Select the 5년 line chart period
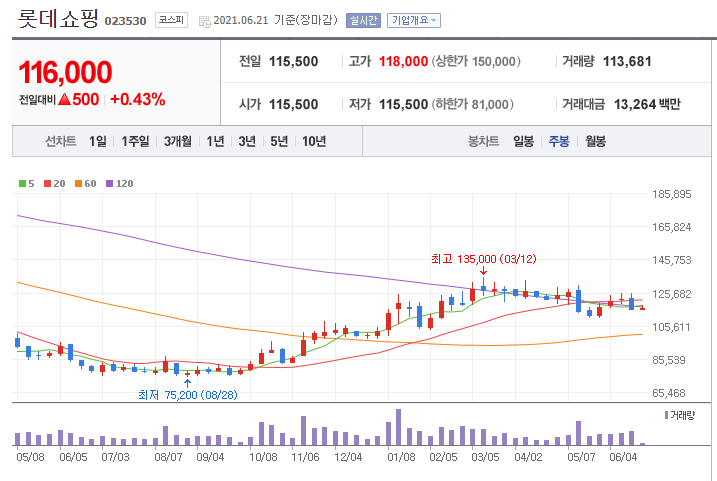Screen dimensions: 717x481 click(x=279, y=141)
